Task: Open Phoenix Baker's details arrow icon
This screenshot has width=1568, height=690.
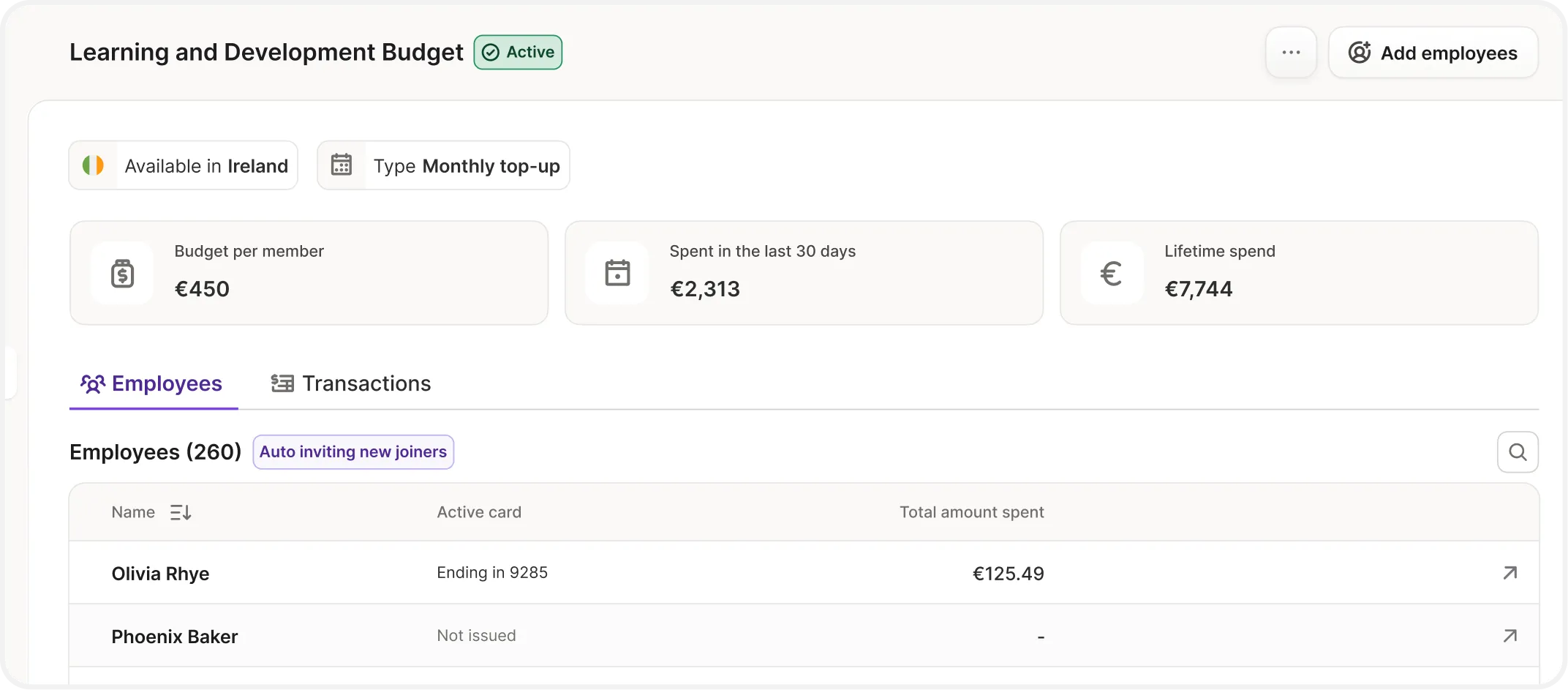Action: click(x=1509, y=636)
